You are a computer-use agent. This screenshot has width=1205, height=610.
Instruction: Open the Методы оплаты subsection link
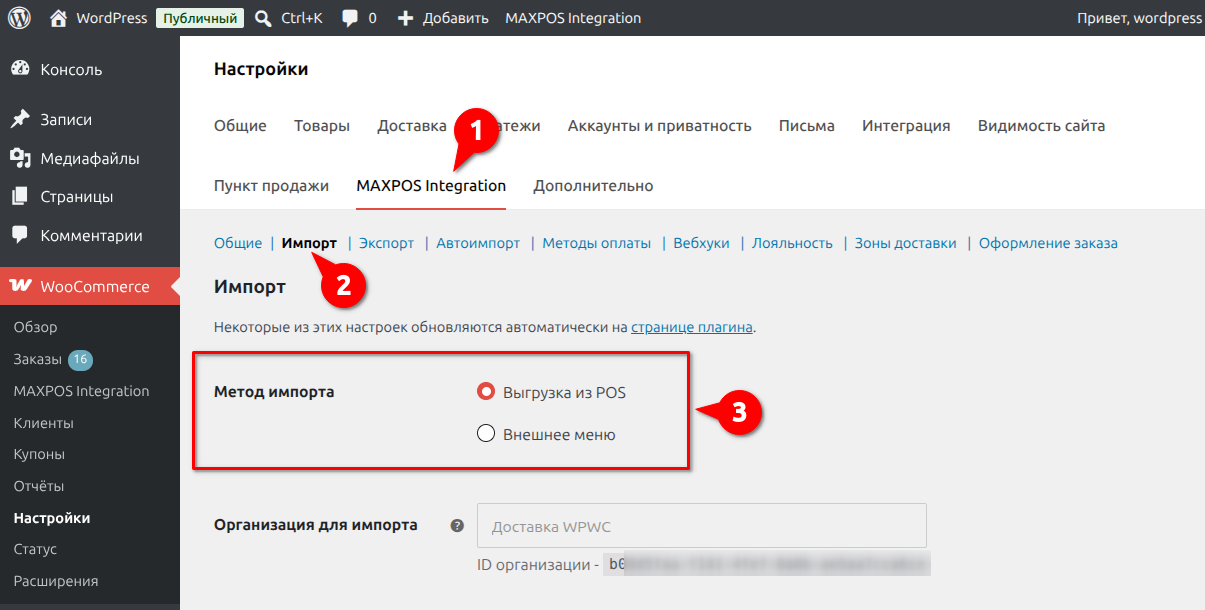(x=596, y=243)
